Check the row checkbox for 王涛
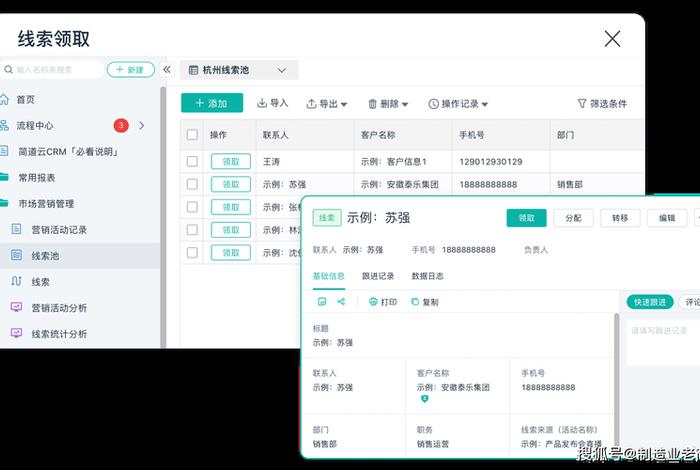700x470 pixels. (x=192, y=162)
